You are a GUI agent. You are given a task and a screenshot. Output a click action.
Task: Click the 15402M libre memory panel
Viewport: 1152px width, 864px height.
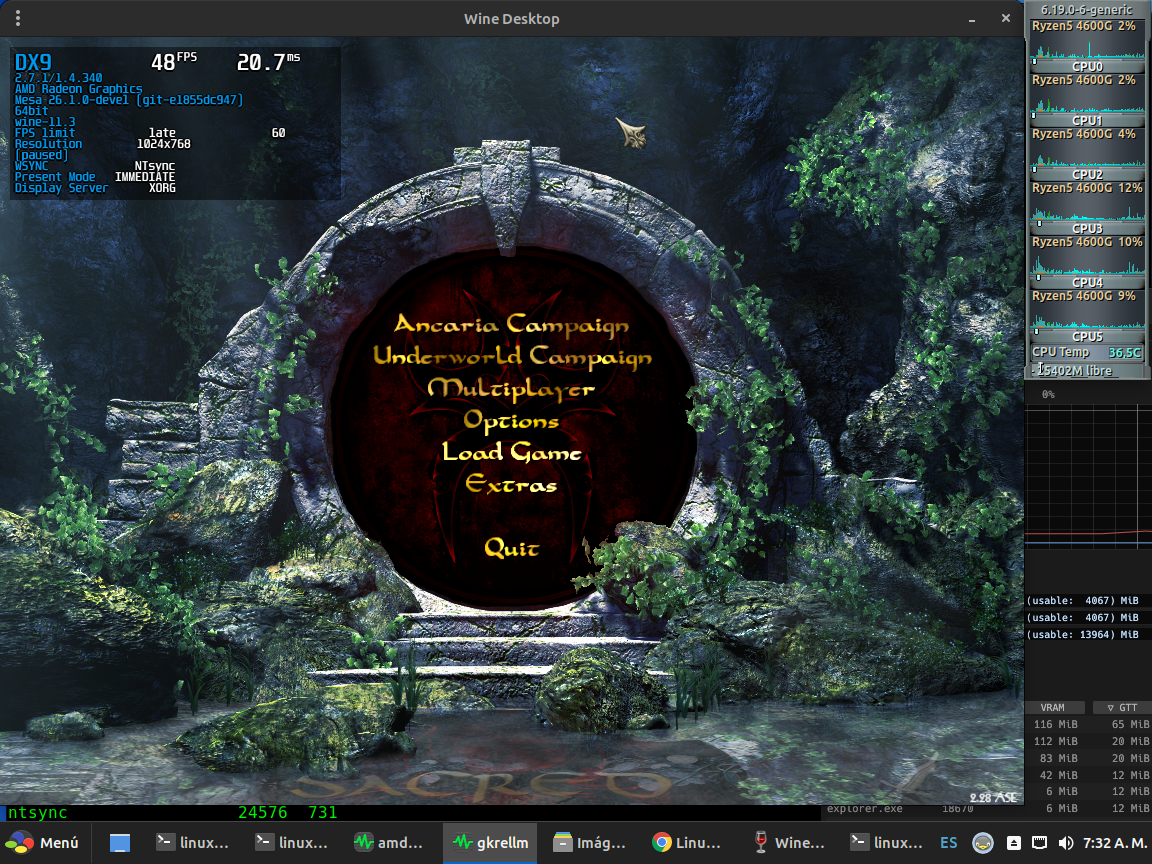tap(1087, 371)
